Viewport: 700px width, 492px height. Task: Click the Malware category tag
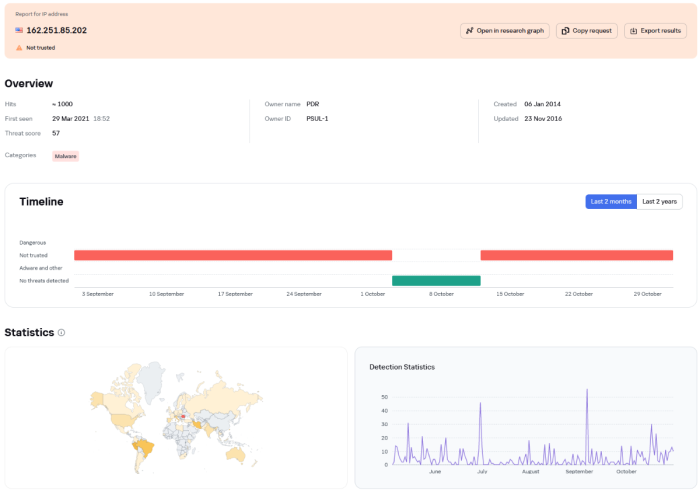coord(66,156)
